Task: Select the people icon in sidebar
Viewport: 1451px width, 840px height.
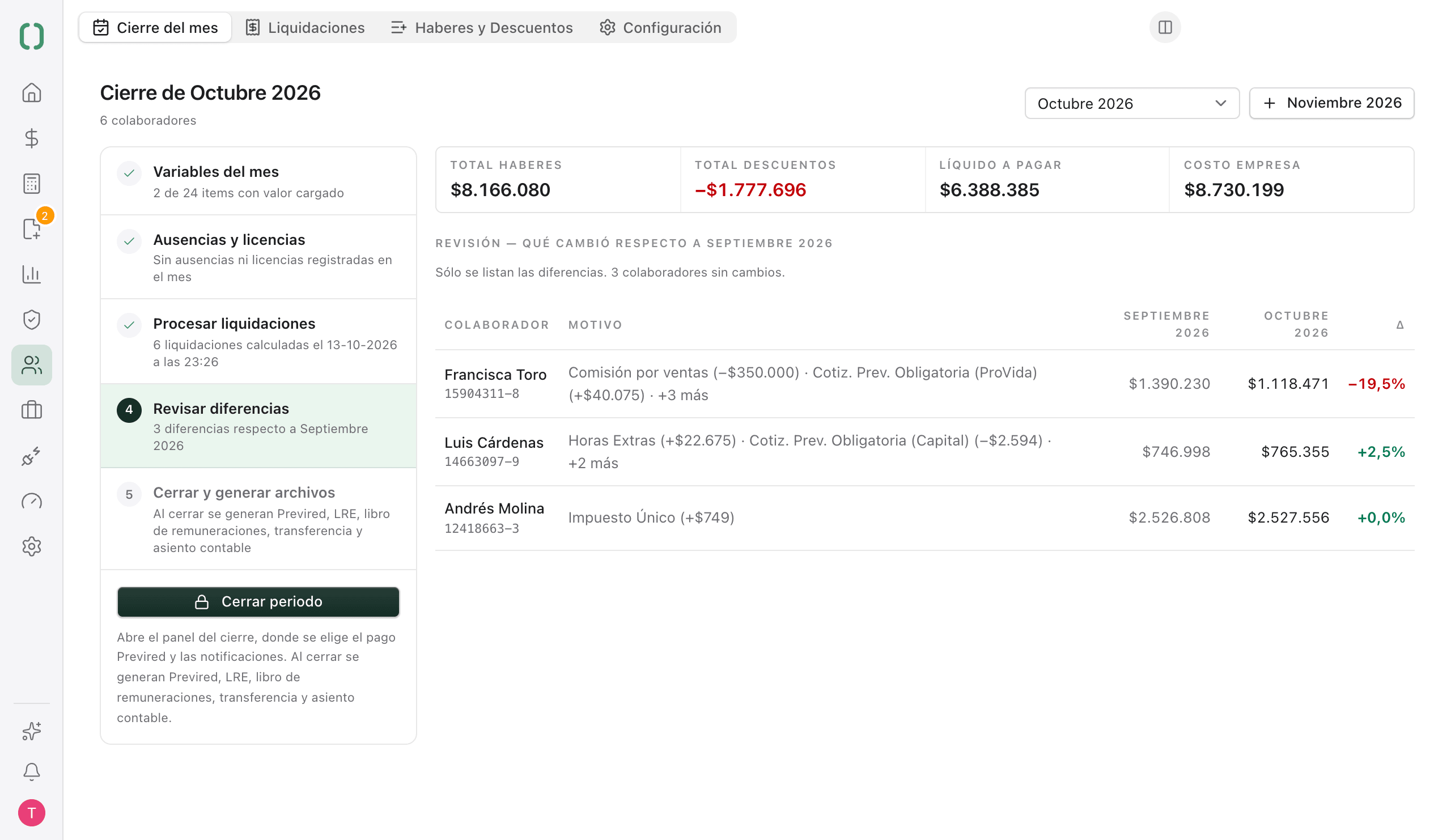Action: click(32, 365)
